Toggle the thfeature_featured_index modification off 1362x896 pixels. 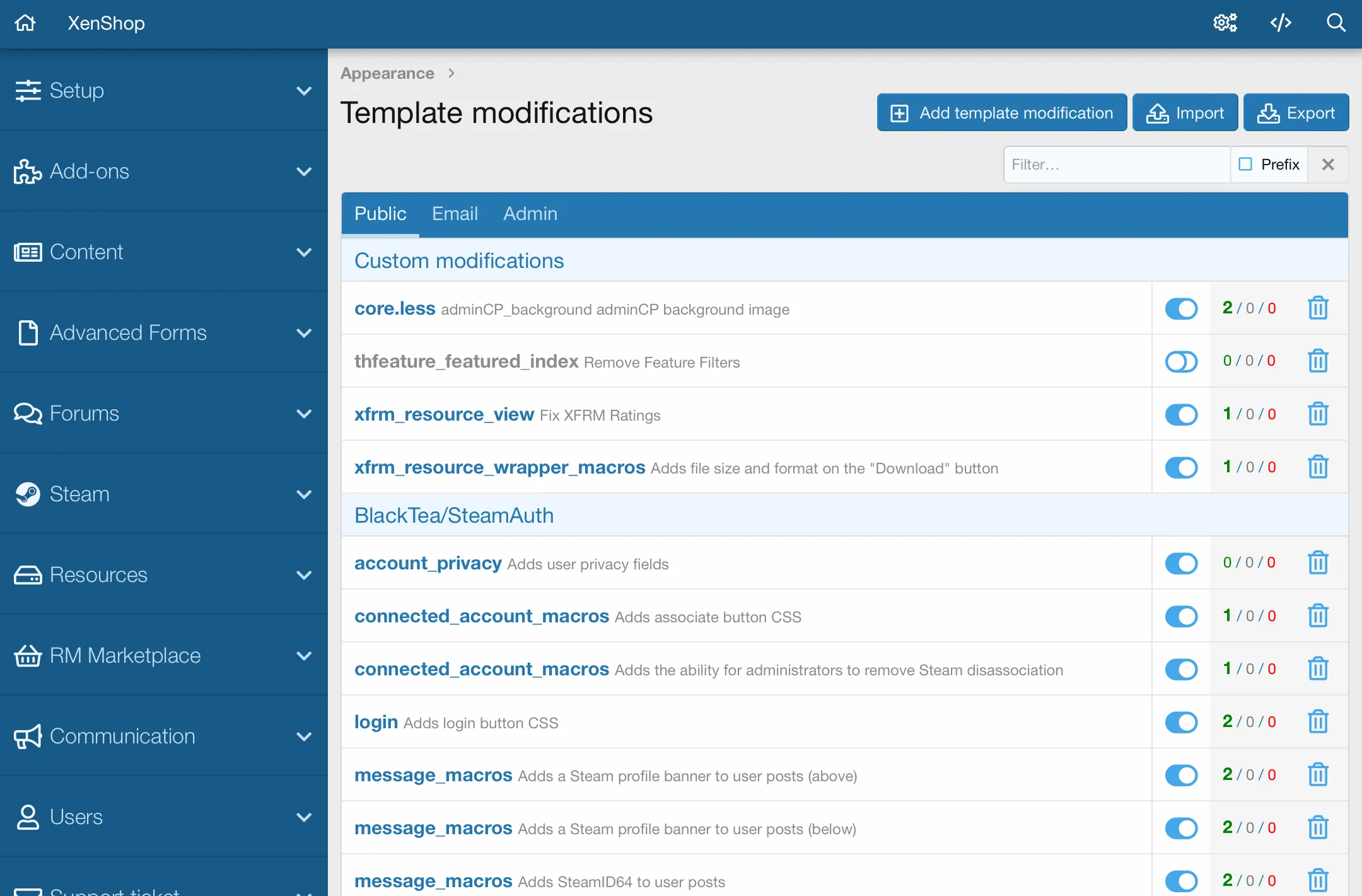tap(1181, 361)
